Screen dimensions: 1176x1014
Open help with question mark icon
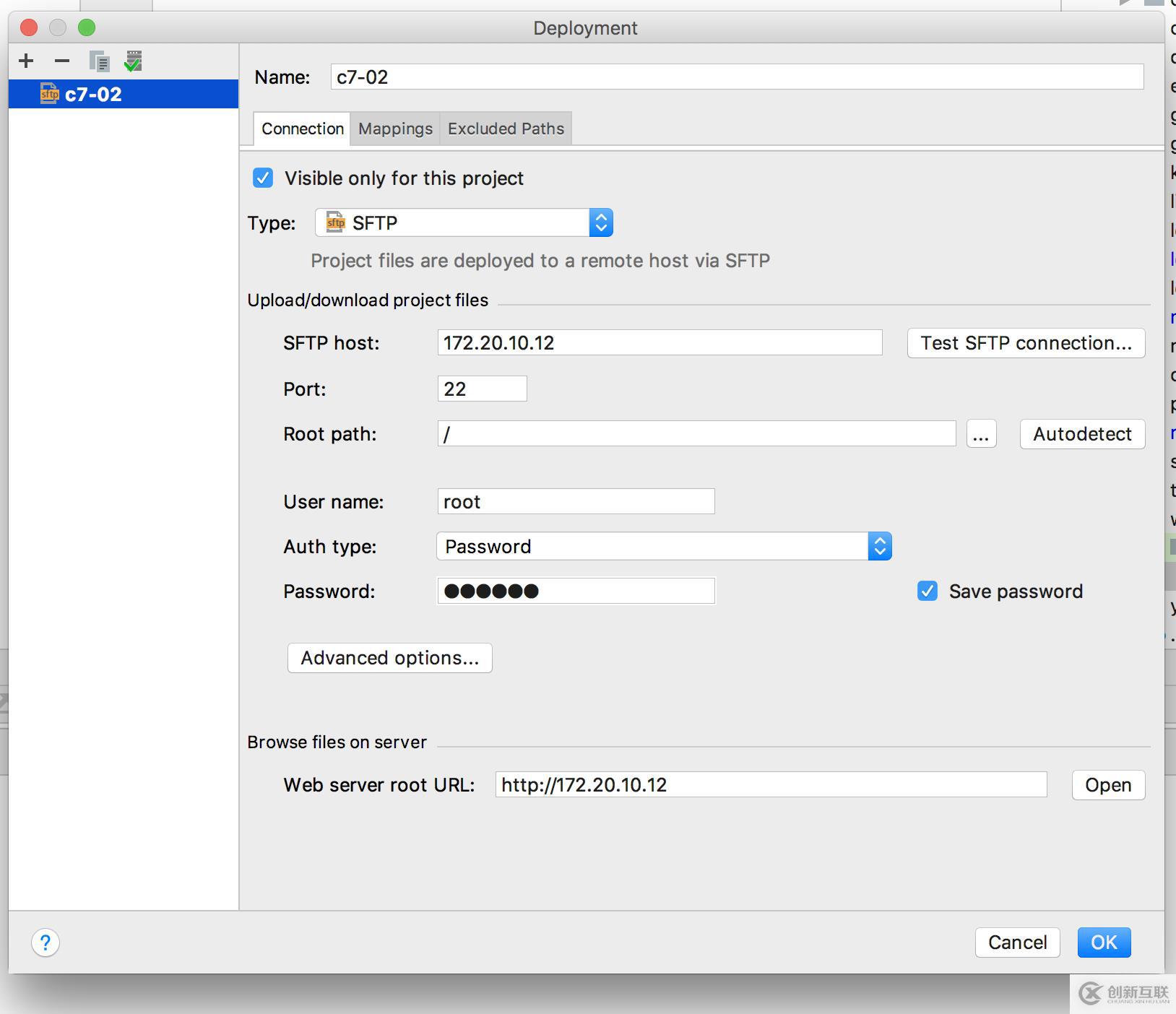click(46, 942)
